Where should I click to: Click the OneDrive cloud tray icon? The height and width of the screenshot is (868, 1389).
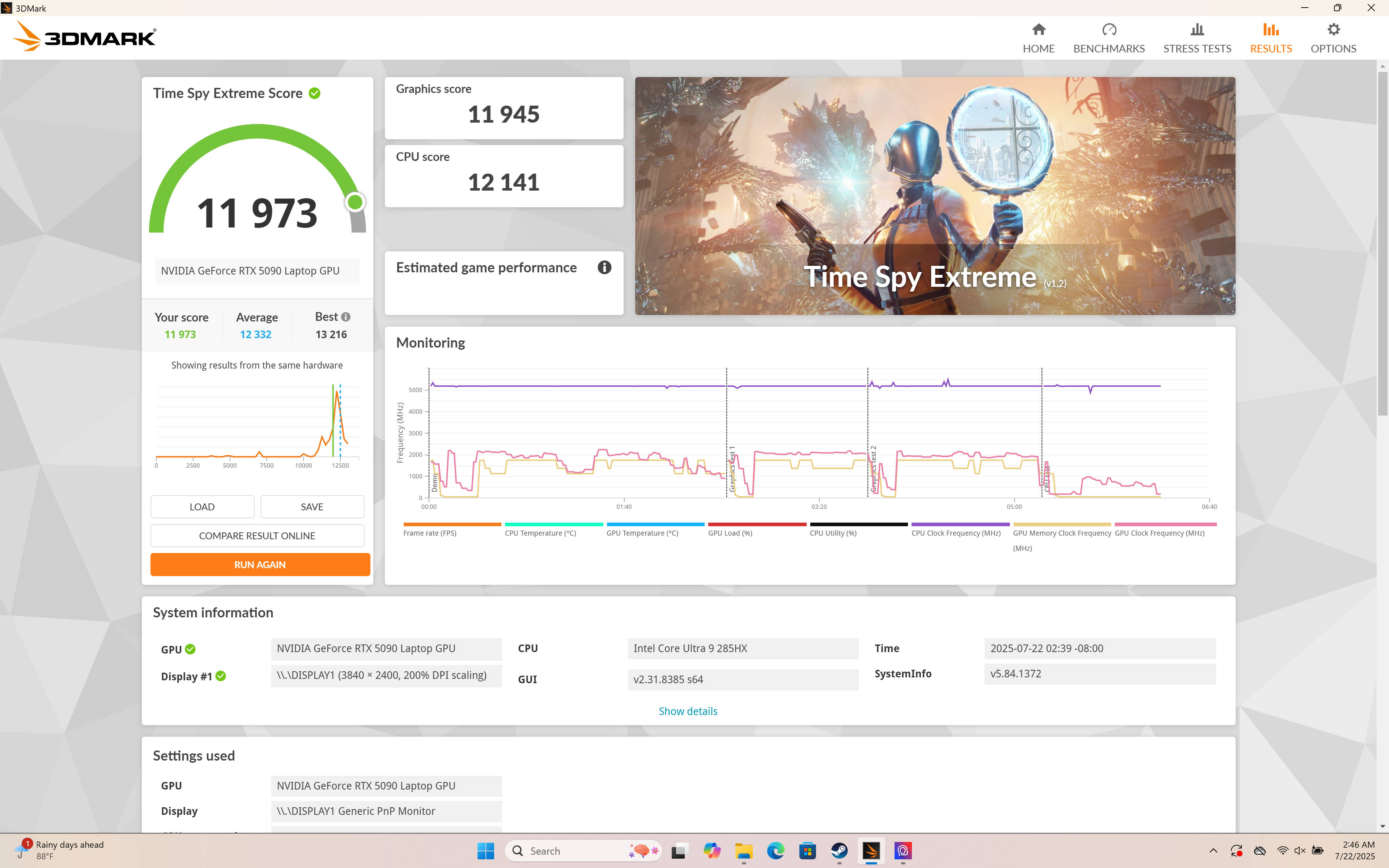pyautogui.click(x=1260, y=851)
